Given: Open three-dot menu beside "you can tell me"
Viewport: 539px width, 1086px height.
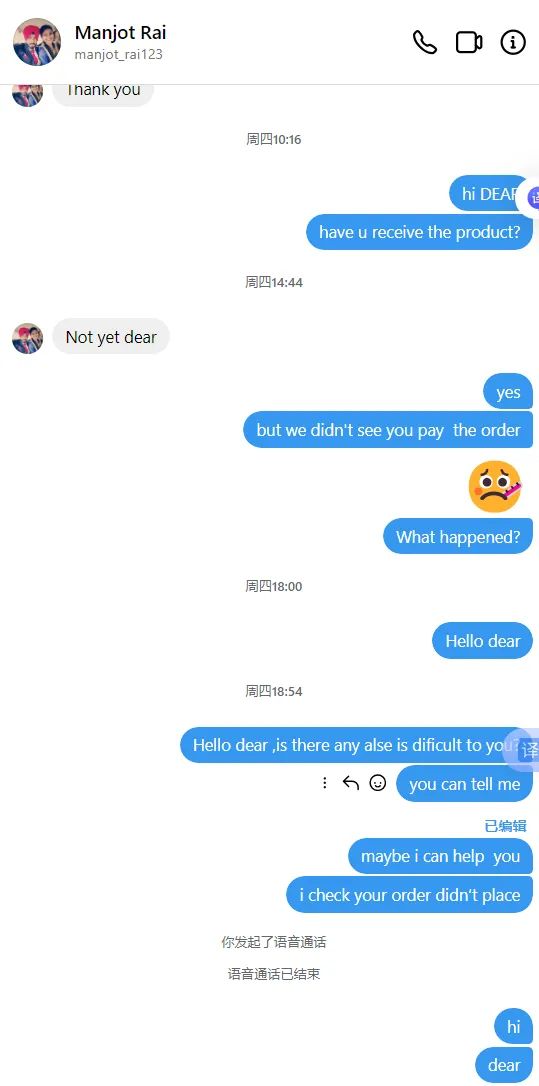Looking at the screenshot, I should pos(324,783).
